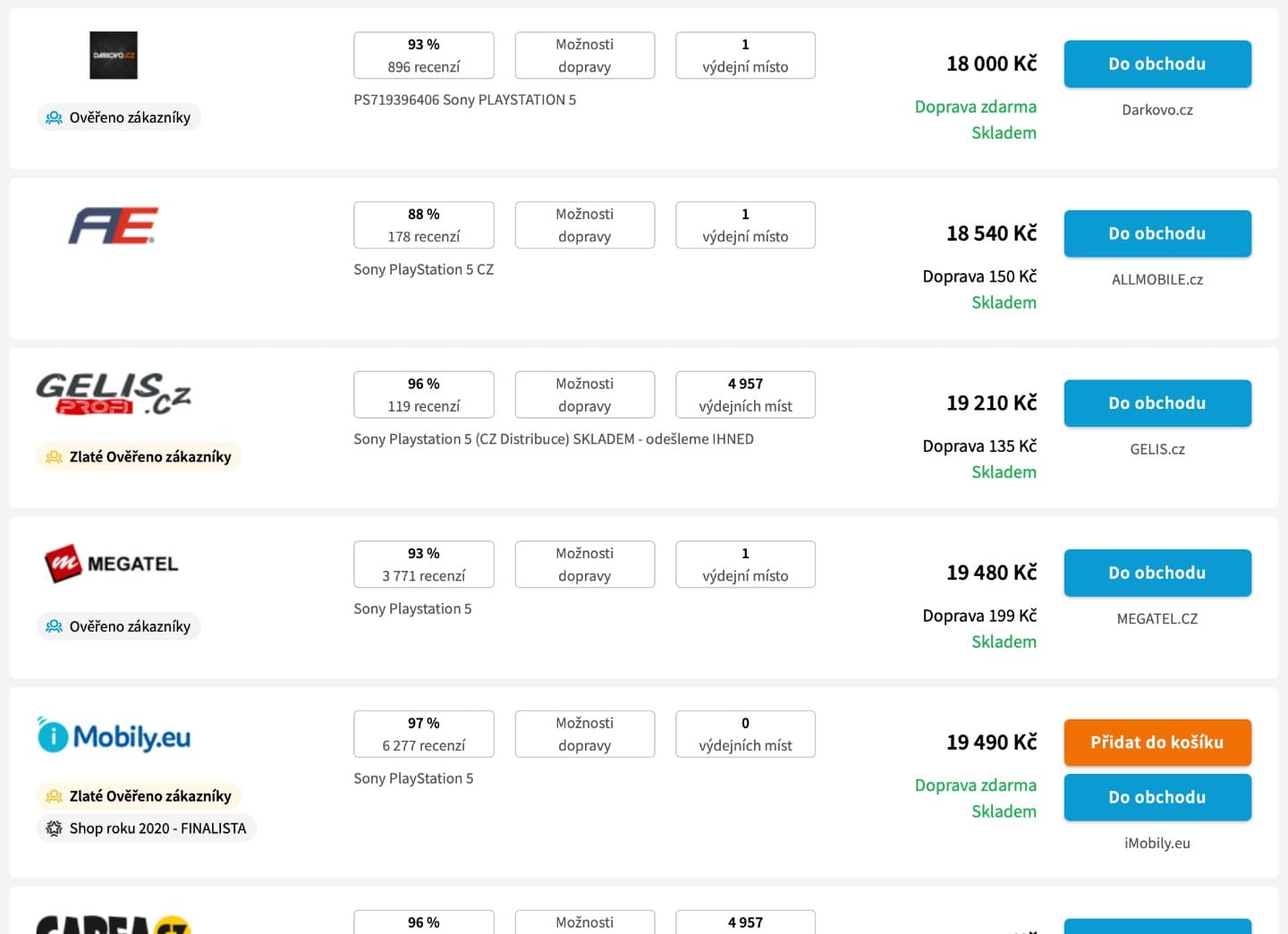Go to iMobily.eu via Do obchodu
The height and width of the screenshot is (934, 1288).
click(x=1157, y=797)
